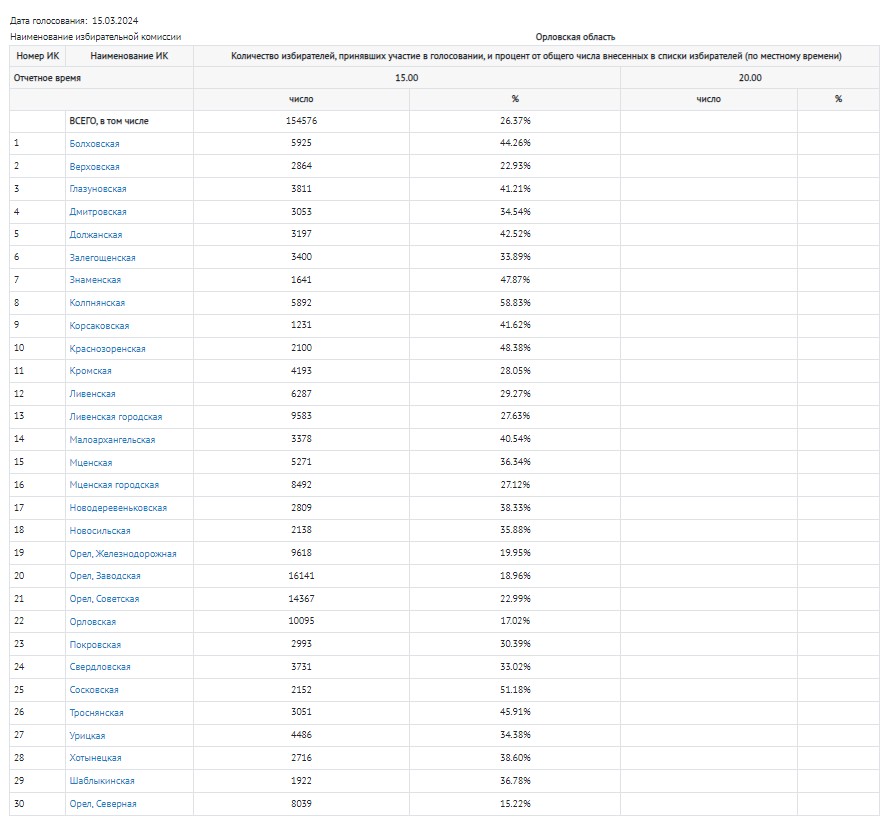Open the Орел, Заводская link

(x=105, y=576)
